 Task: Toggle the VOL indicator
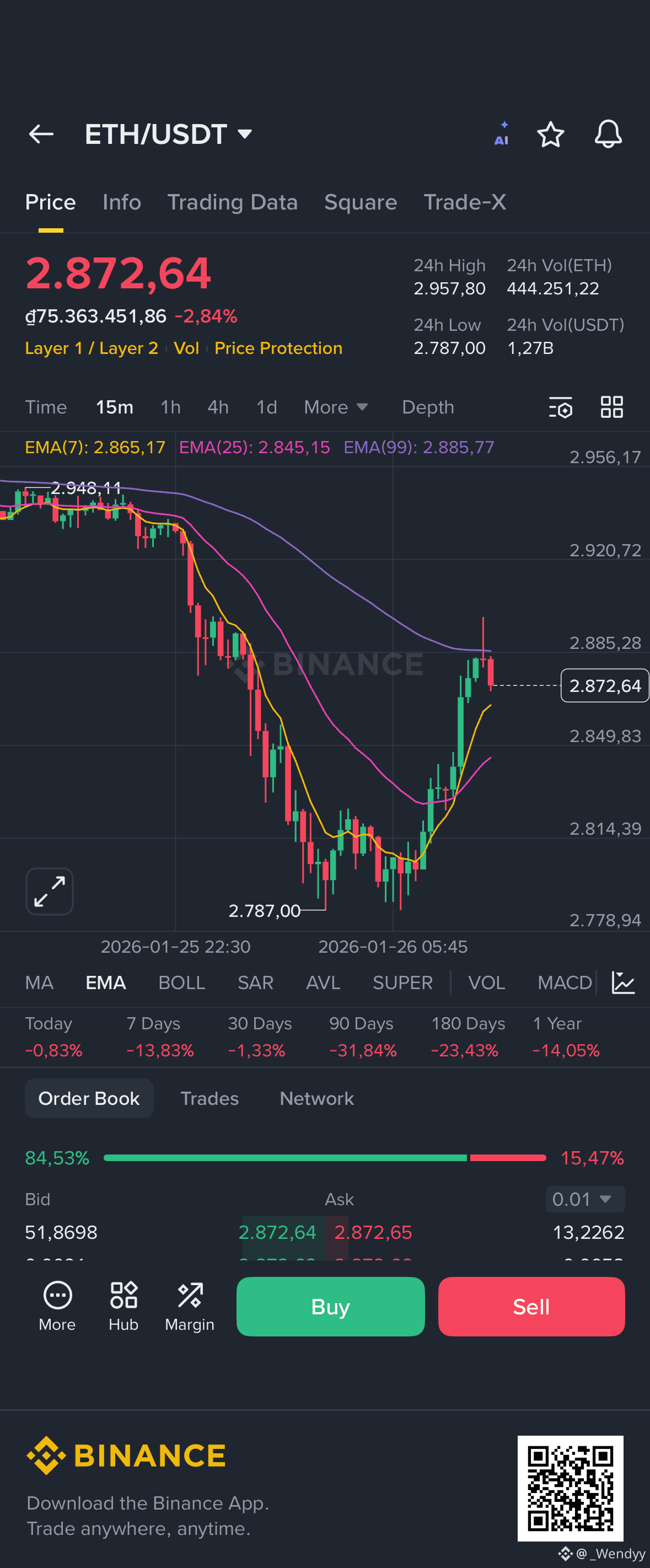tap(486, 982)
